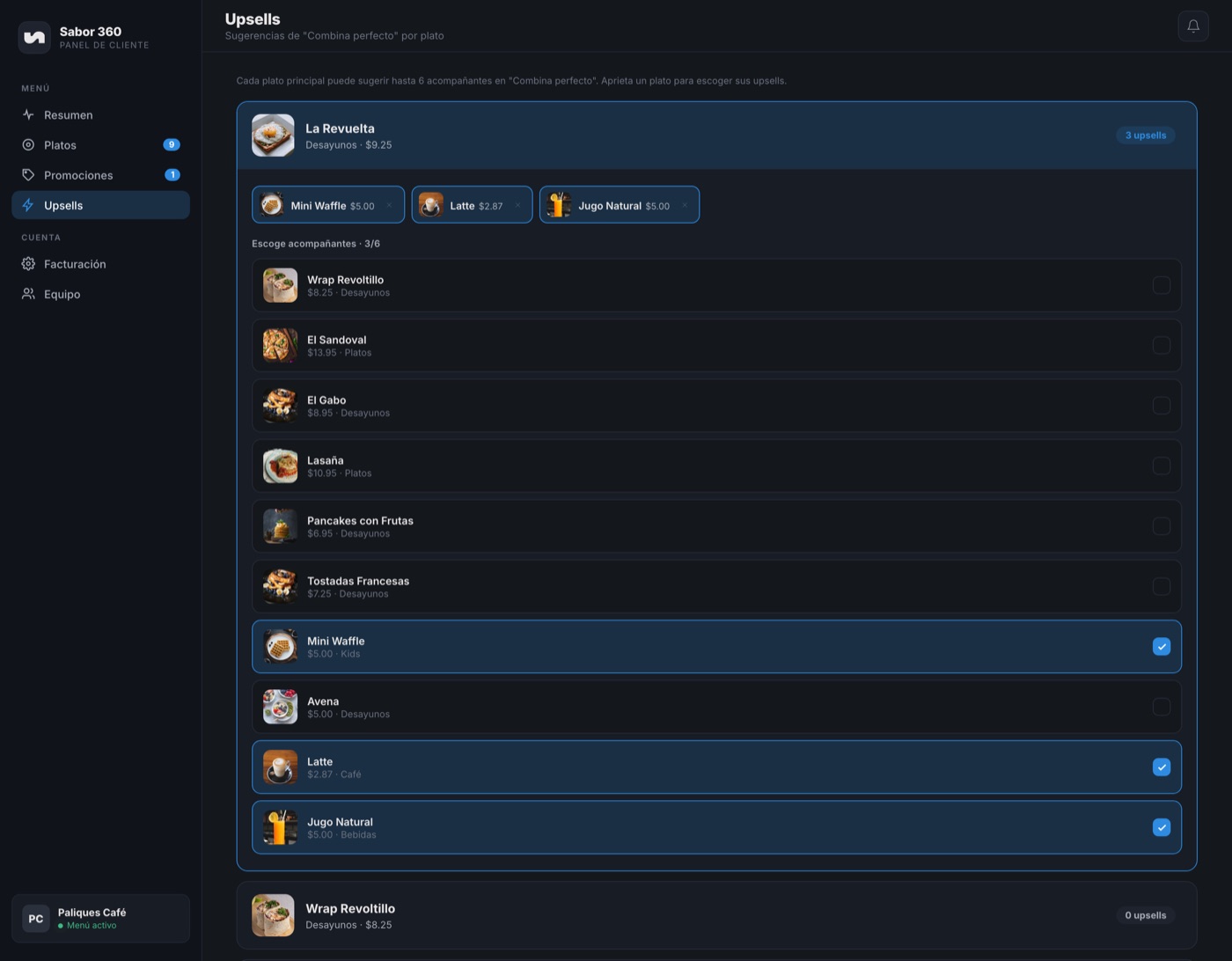Click the Promociones tag icon
This screenshot has width=1232, height=961.
pos(28,174)
